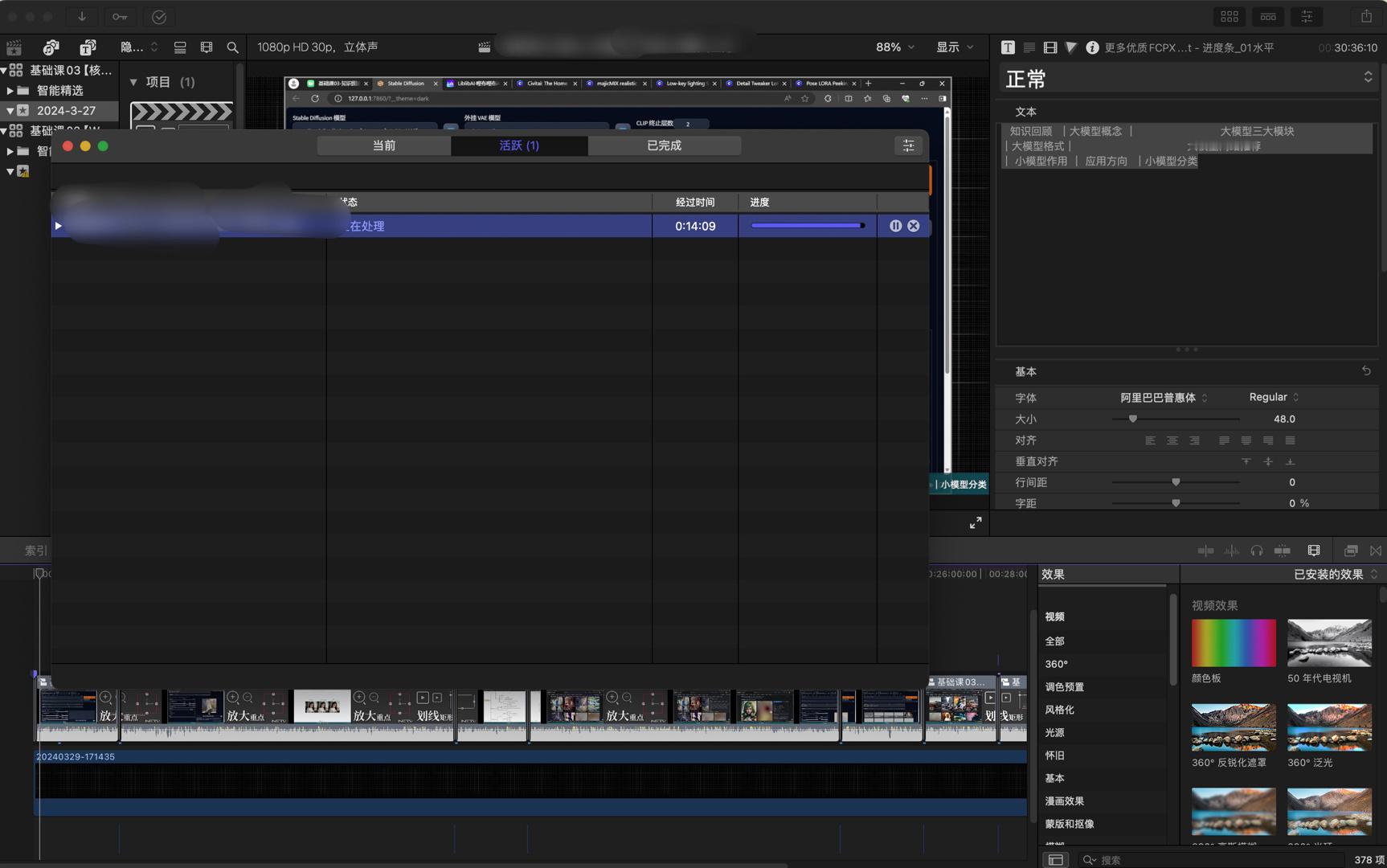
Task: Open the Regular font style dropdown
Action: point(1274,397)
